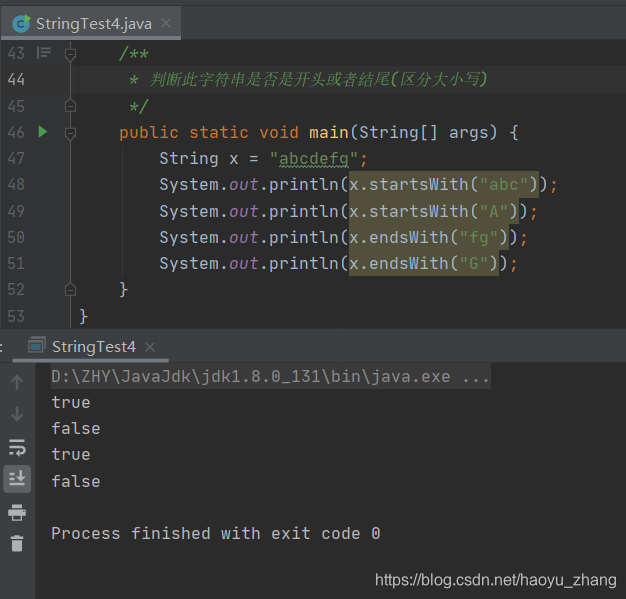Image resolution: width=626 pixels, height=599 pixels.
Task: Click x.startsWith("A") expression on line 49
Action: click(x=434, y=212)
